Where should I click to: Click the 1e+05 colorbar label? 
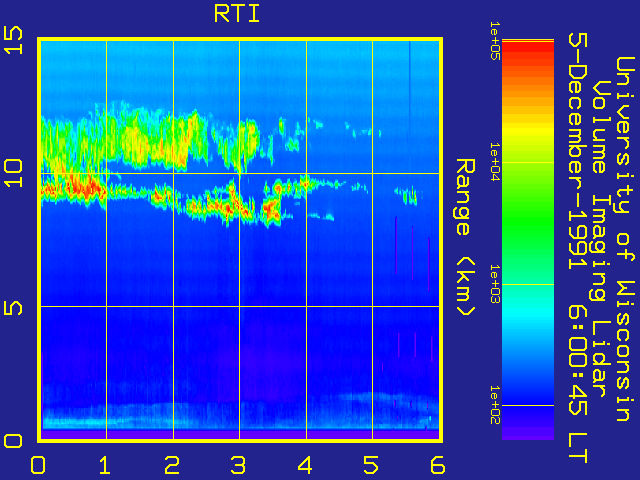coord(495,41)
